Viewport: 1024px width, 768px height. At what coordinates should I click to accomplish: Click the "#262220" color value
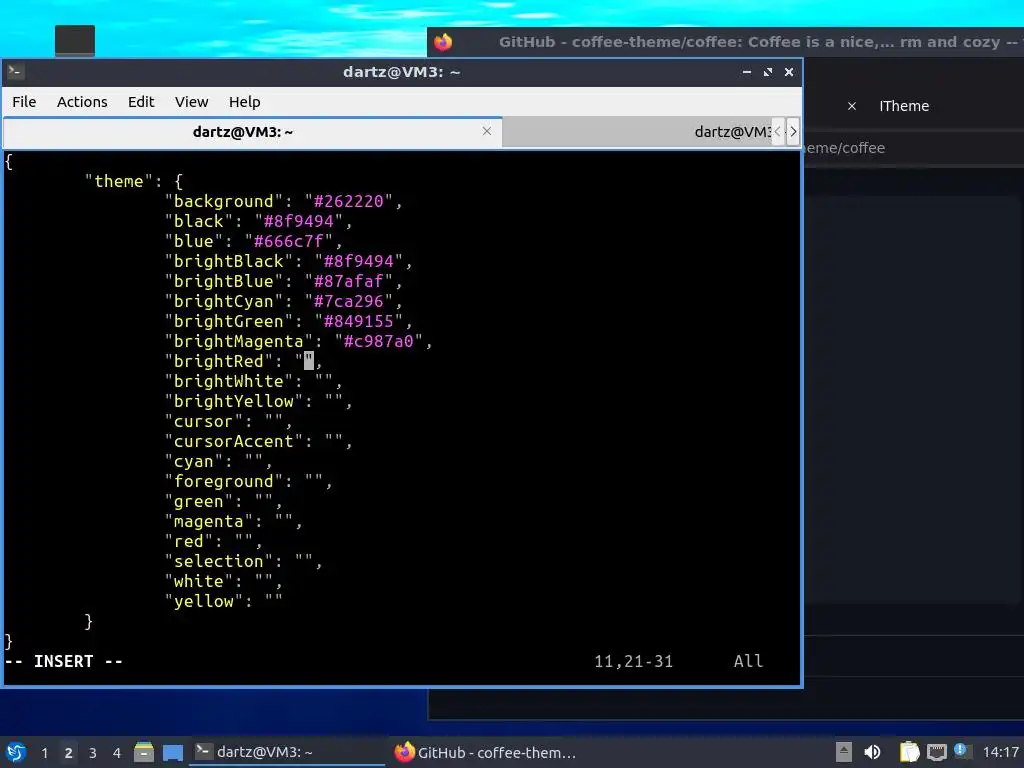click(x=348, y=201)
